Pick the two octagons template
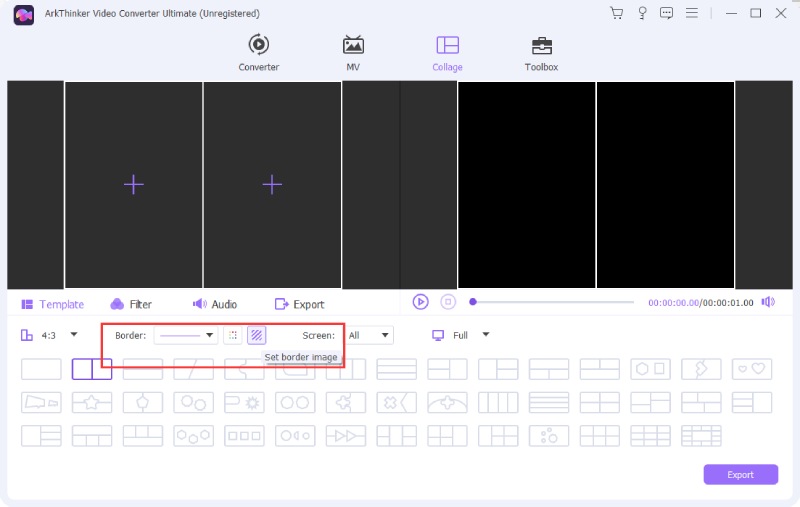800x507 pixels. click(x=295, y=403)
